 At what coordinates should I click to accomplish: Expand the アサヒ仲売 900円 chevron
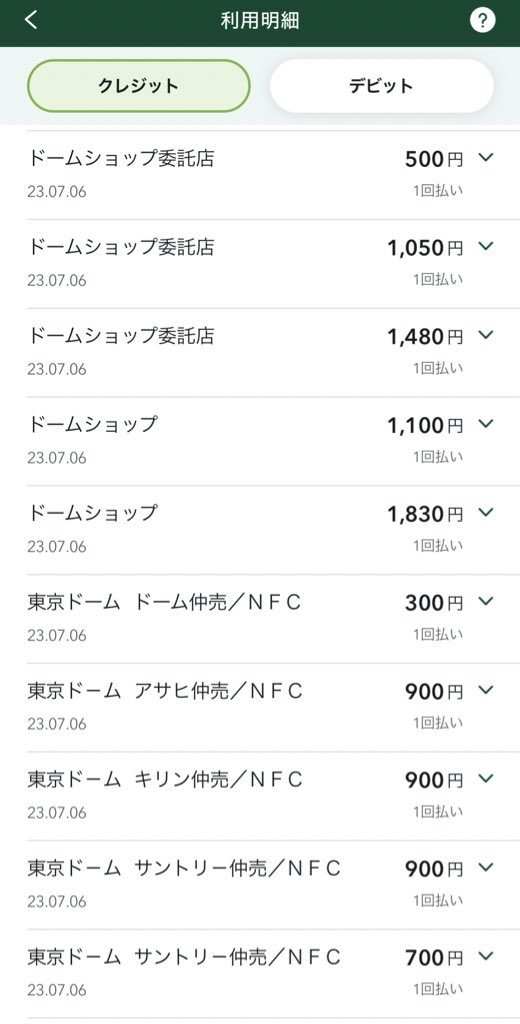[x=485, y=690]
